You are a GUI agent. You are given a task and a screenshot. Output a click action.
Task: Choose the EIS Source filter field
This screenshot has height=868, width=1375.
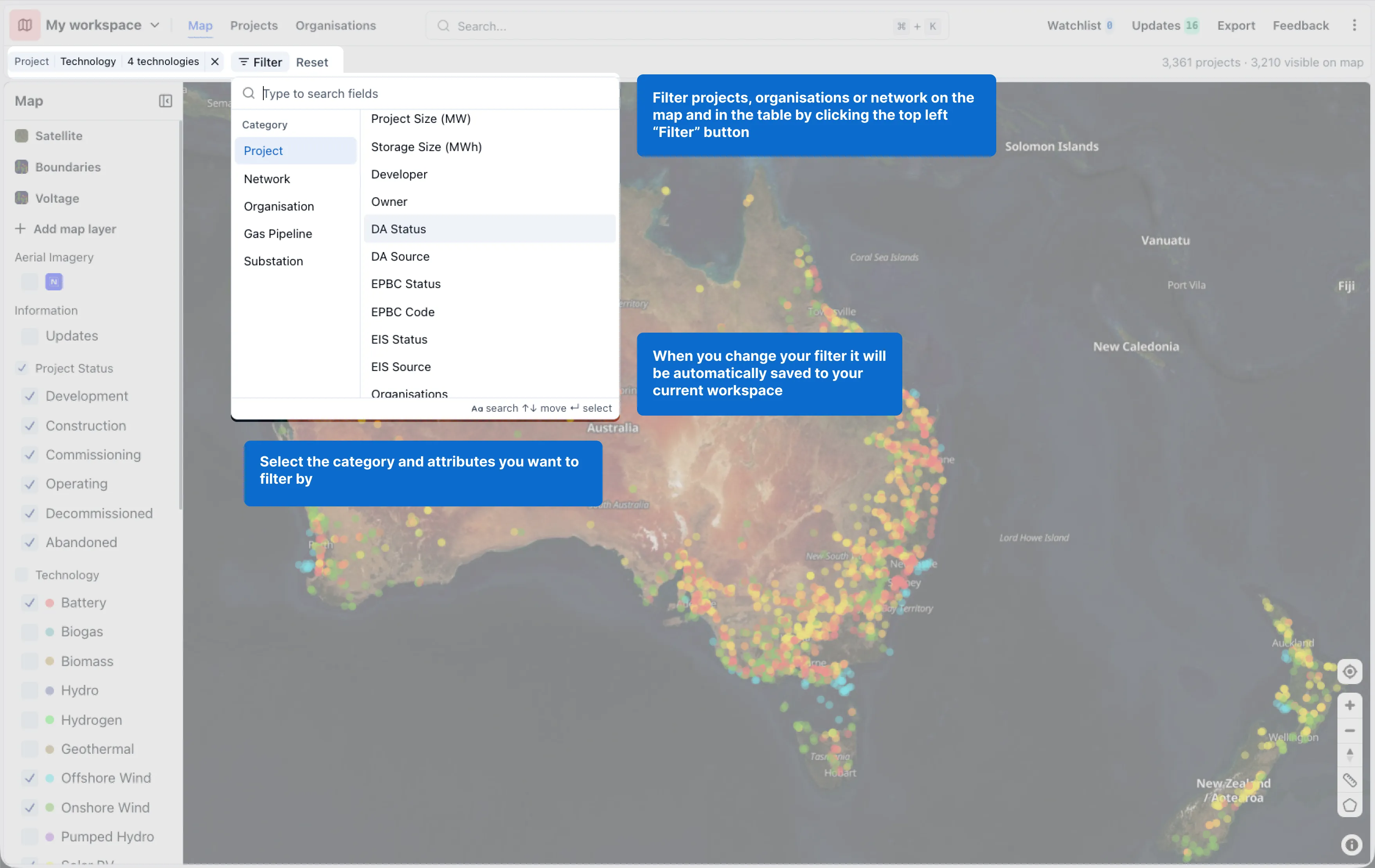[490, 367]
